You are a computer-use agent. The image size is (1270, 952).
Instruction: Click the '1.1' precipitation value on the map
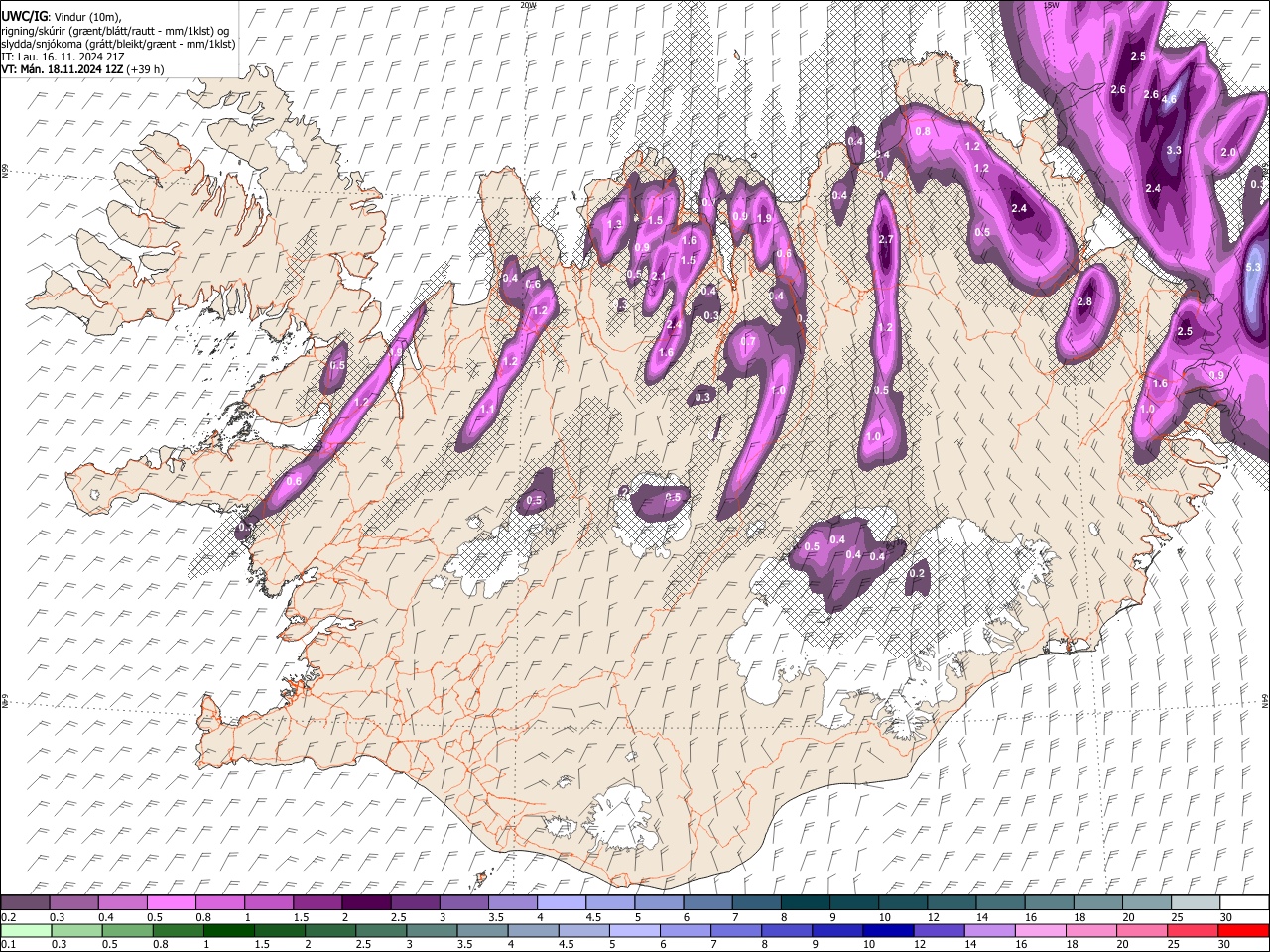[487, 409]
